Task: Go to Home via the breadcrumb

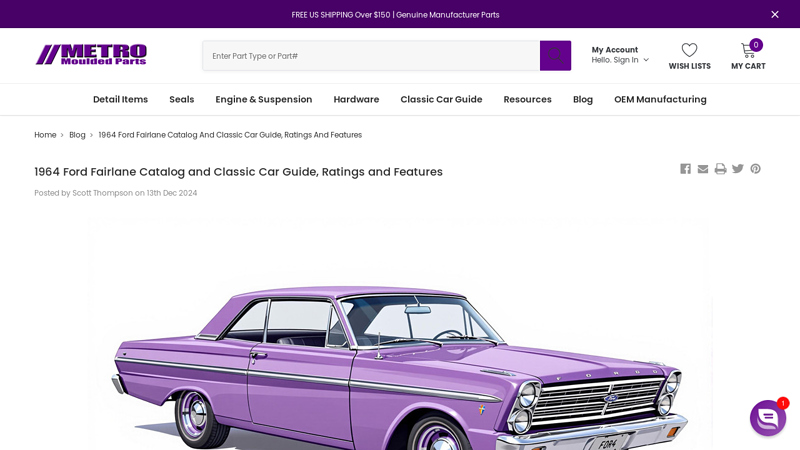Action: [x=45, y=135]
